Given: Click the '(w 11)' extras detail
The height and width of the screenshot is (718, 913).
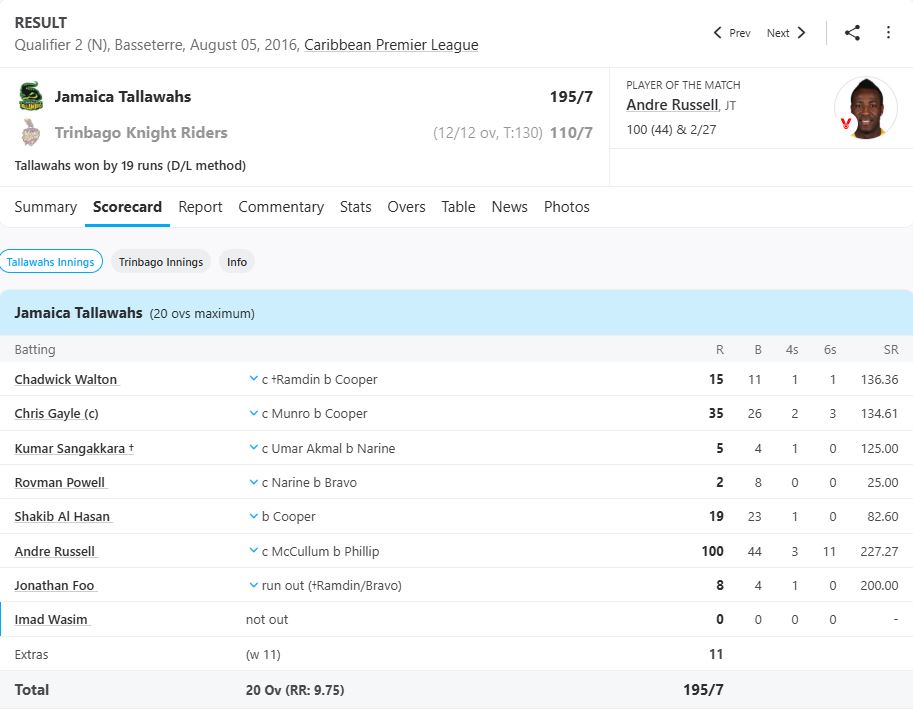Looking at the screenshot, I should point(263,655).
